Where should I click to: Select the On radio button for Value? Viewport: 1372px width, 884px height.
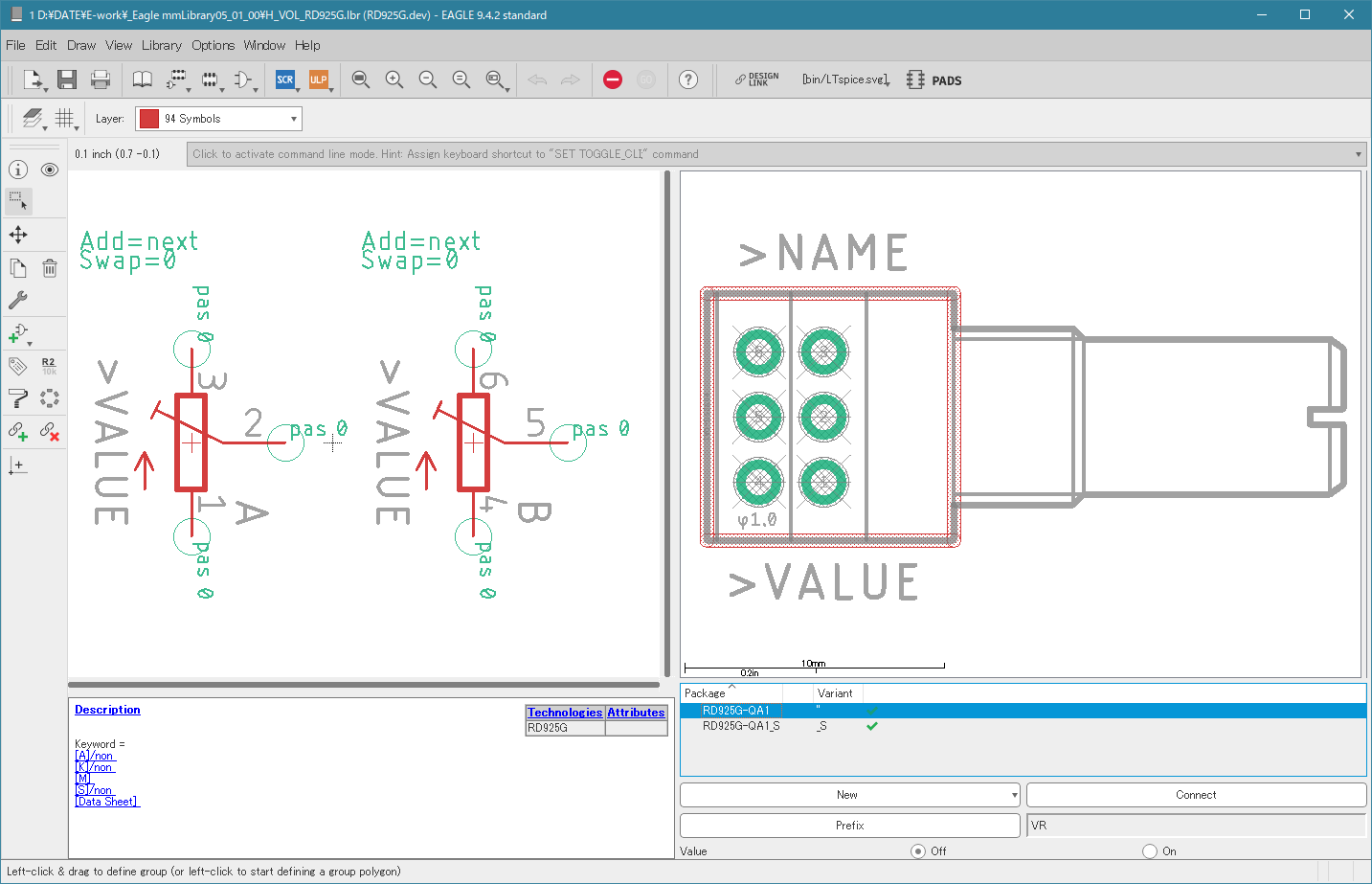(x=1150, y=850)
